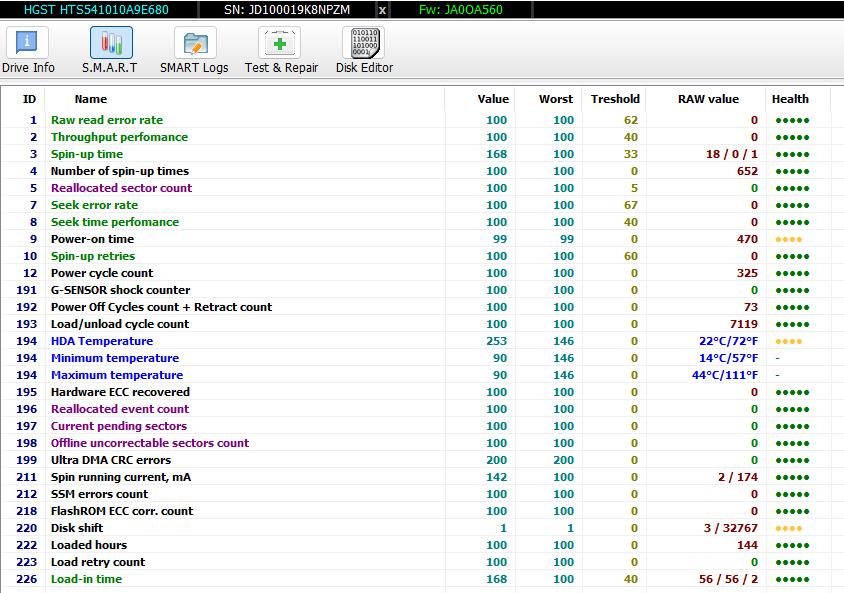Open the Drive Info icon
This screenshot has width=844, height=593.
[27, 43]
